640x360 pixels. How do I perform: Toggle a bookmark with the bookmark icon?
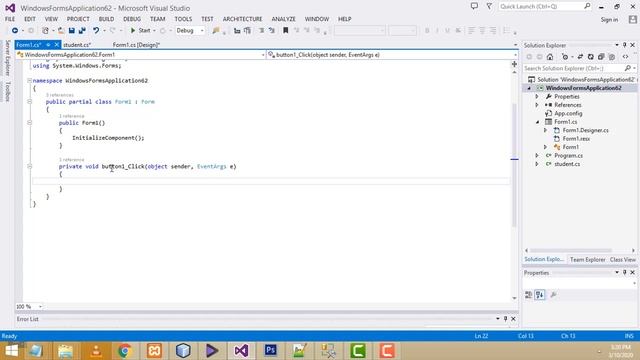286,31
